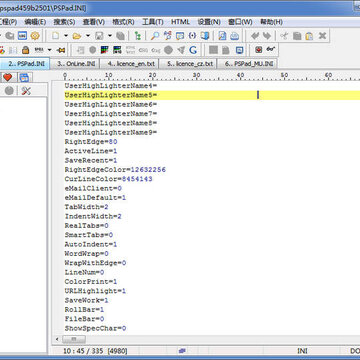Delete using the gray X toolbar icon
Viewport: 360px width, 360px height.
click(322, 36)
